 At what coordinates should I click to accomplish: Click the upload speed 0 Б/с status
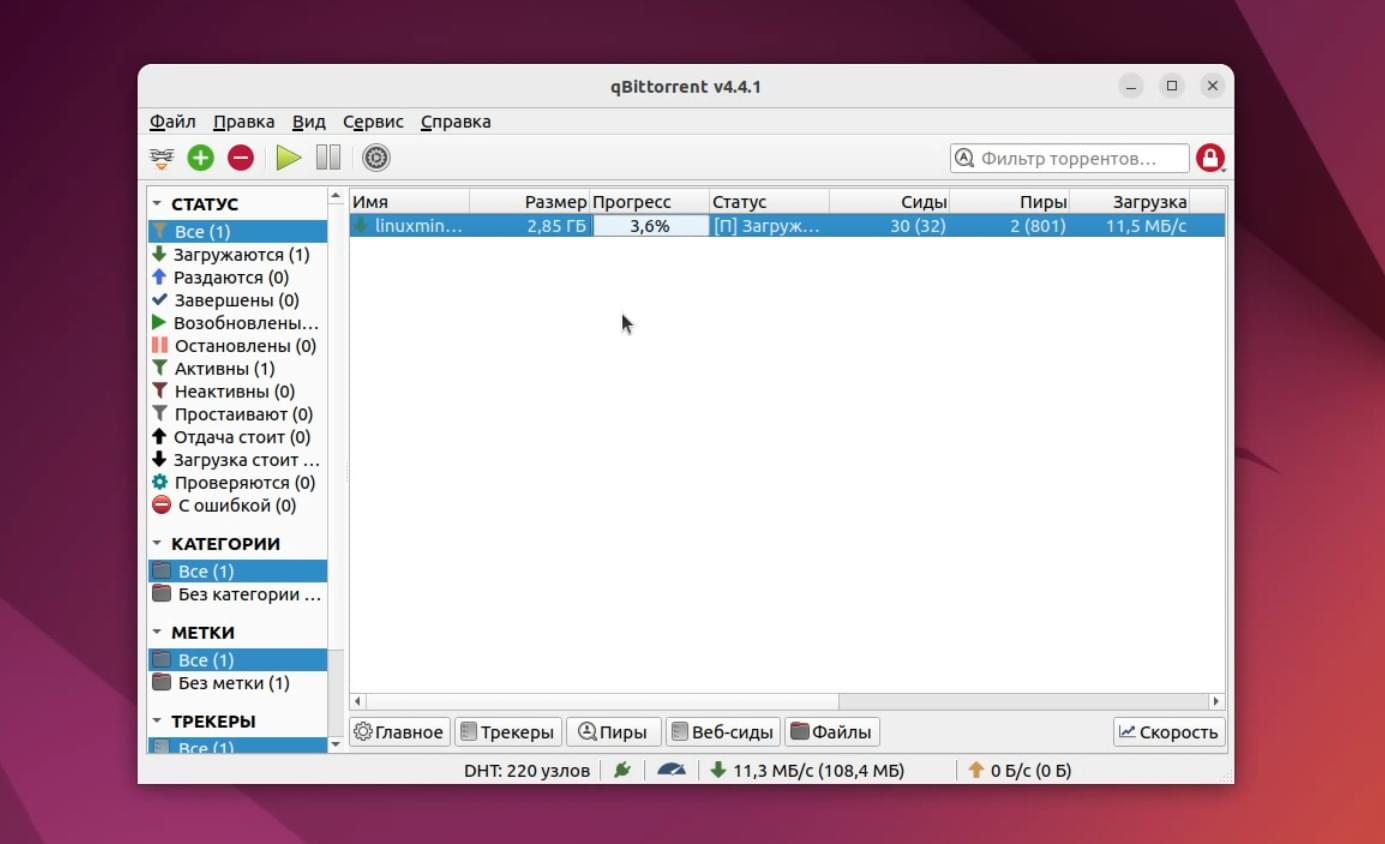click(x=1019, y=770)
